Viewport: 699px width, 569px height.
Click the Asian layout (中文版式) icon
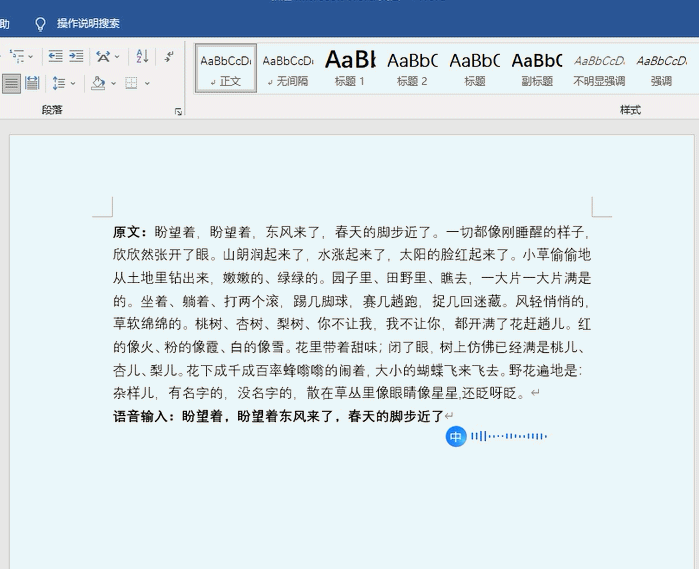coord(103,57)
